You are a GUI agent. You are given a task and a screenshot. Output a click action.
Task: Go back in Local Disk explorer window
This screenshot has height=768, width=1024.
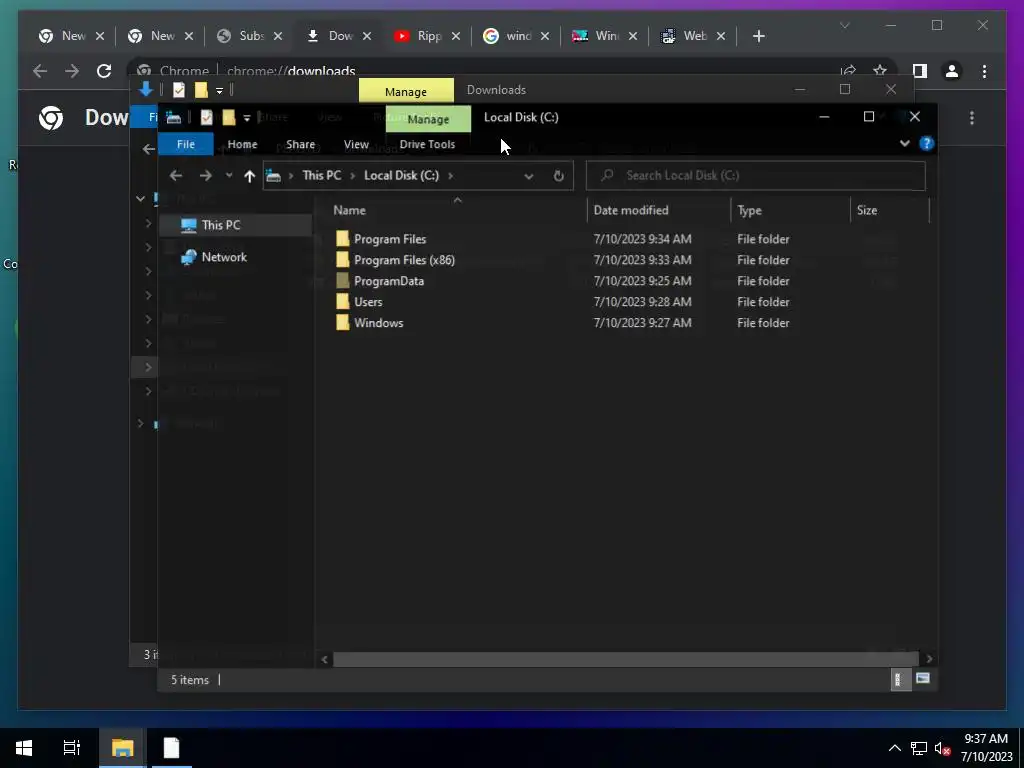[176, 176]
